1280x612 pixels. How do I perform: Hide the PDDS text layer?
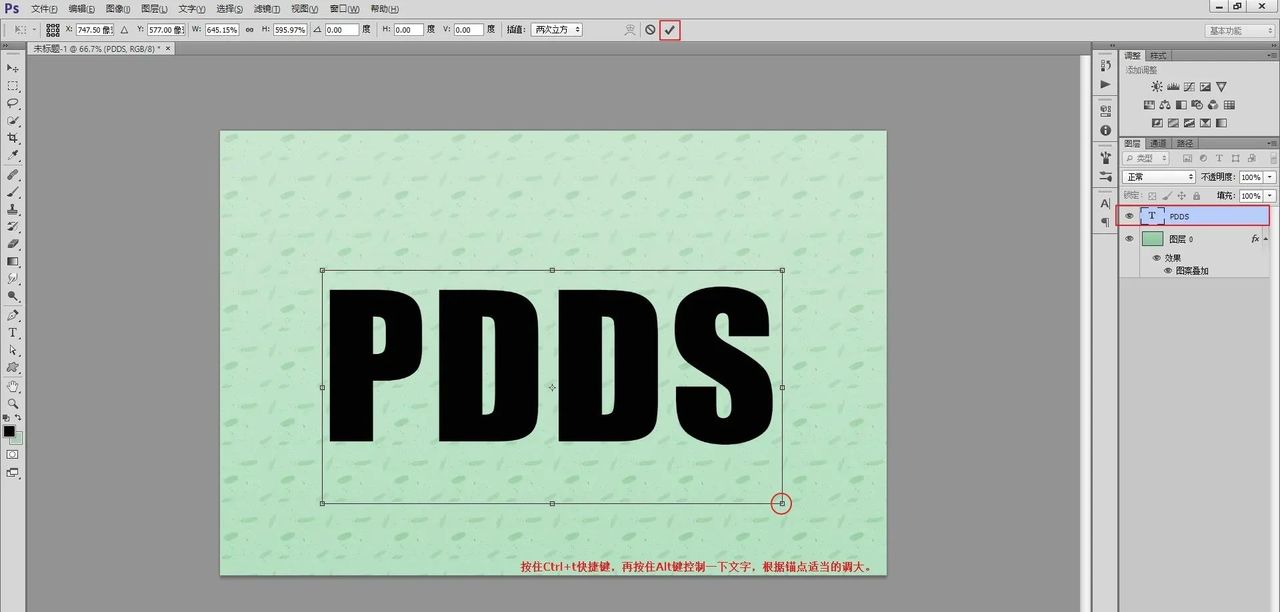[1129, 215]
